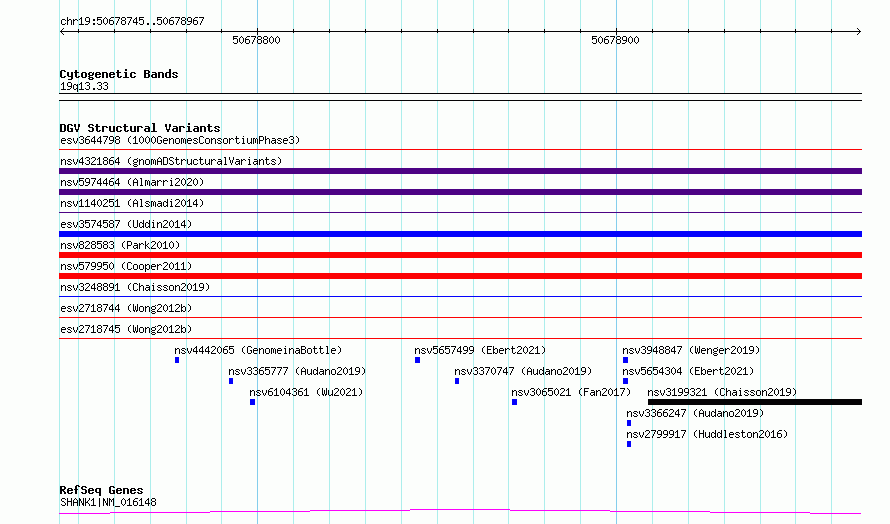Open the esv3574587 (Uddin2014) variant label
Screen dimensions: 890x524
[x=126, y=224]
